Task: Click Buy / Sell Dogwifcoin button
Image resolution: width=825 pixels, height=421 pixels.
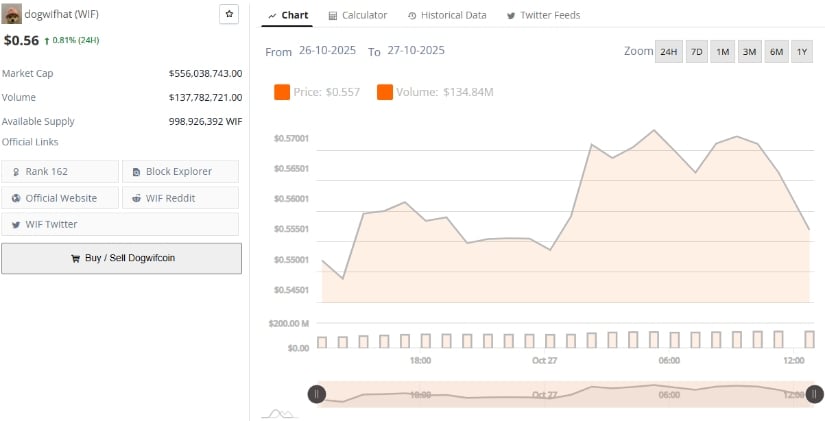Action: 121,258
